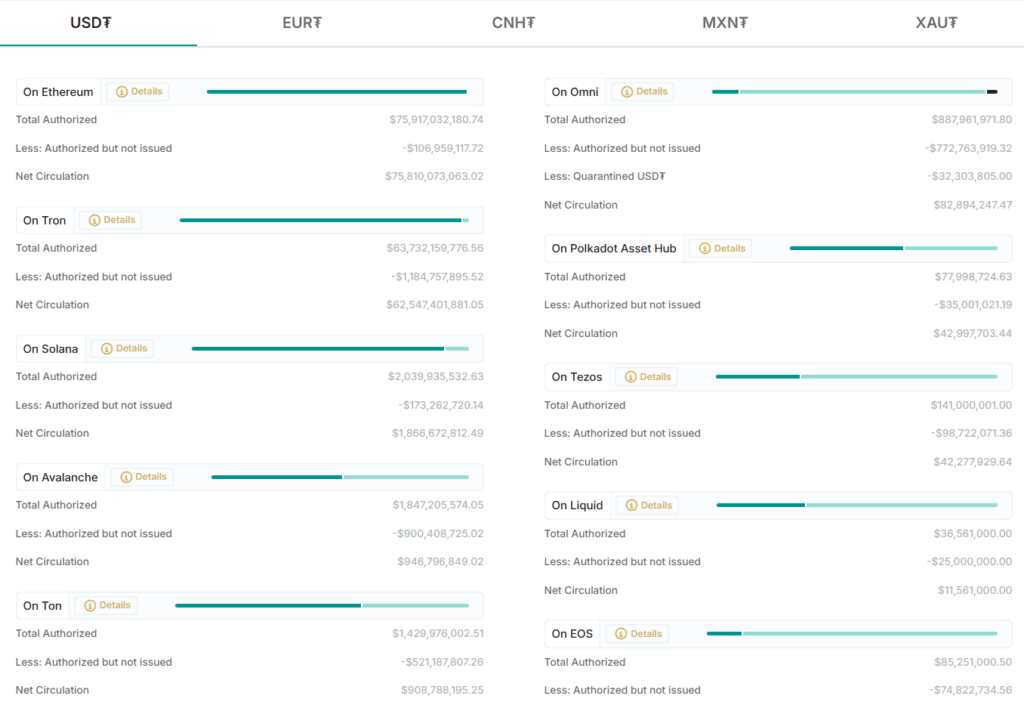
Task: Click the On Tezos chain label
Action: pos(577,377)
